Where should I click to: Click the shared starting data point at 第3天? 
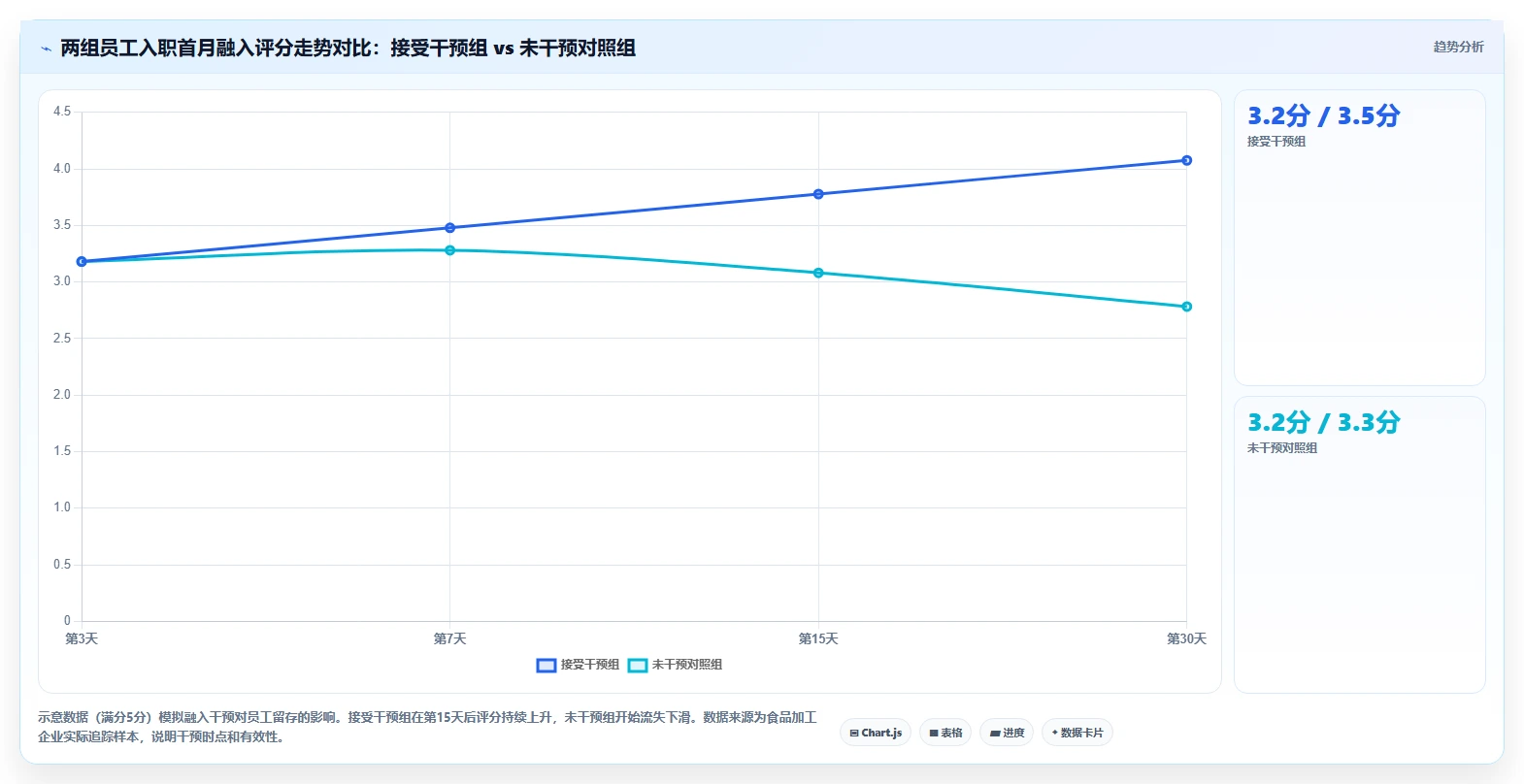click(x=82, y=262)
